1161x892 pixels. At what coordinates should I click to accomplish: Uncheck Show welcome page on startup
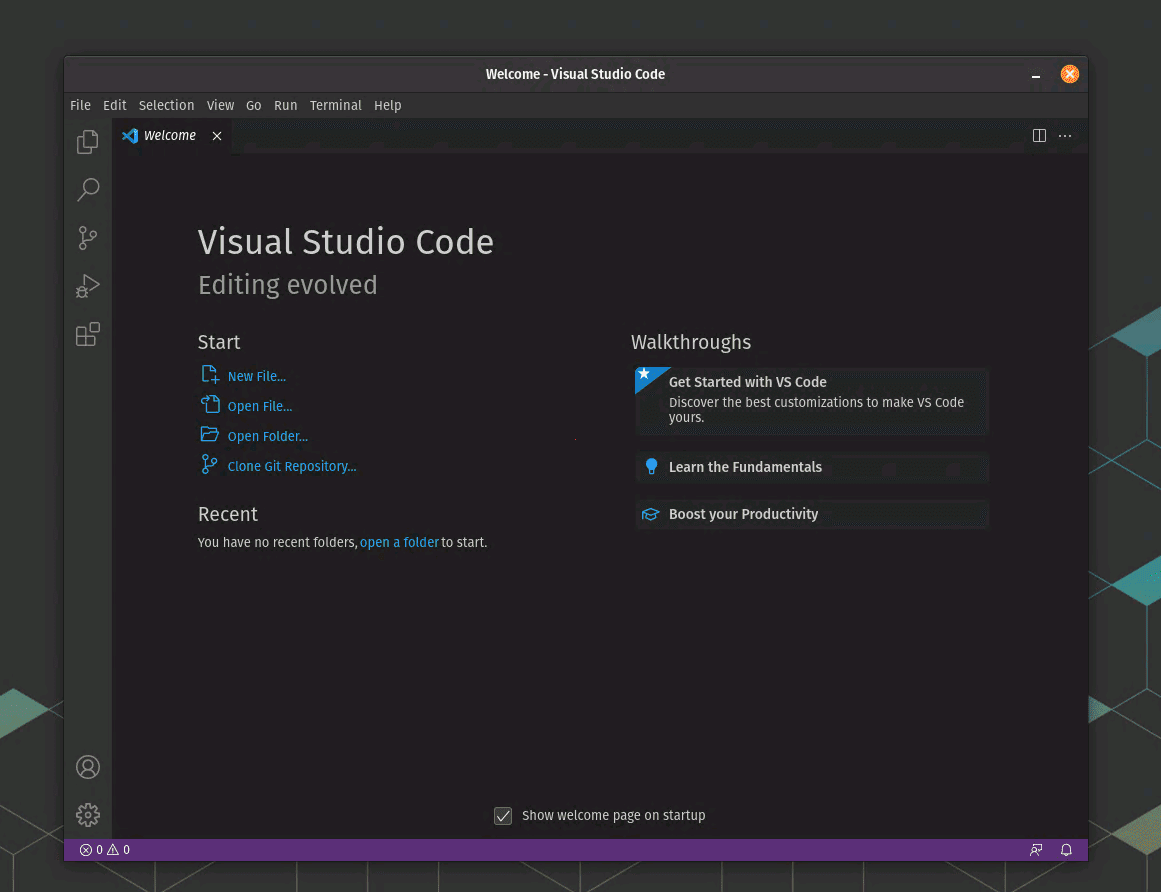tap(503, 816)
